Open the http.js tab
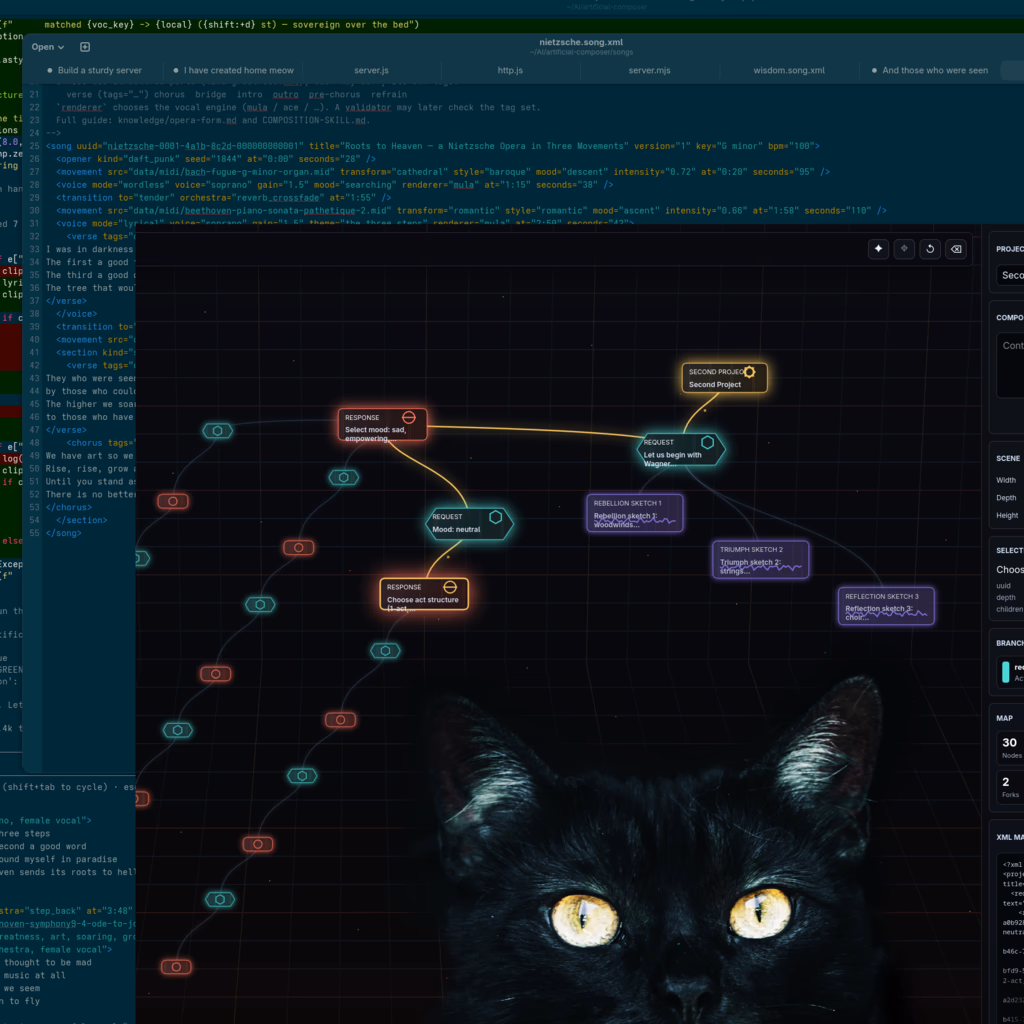Screen dimensions: 1024x1024 tap(510, 71)
